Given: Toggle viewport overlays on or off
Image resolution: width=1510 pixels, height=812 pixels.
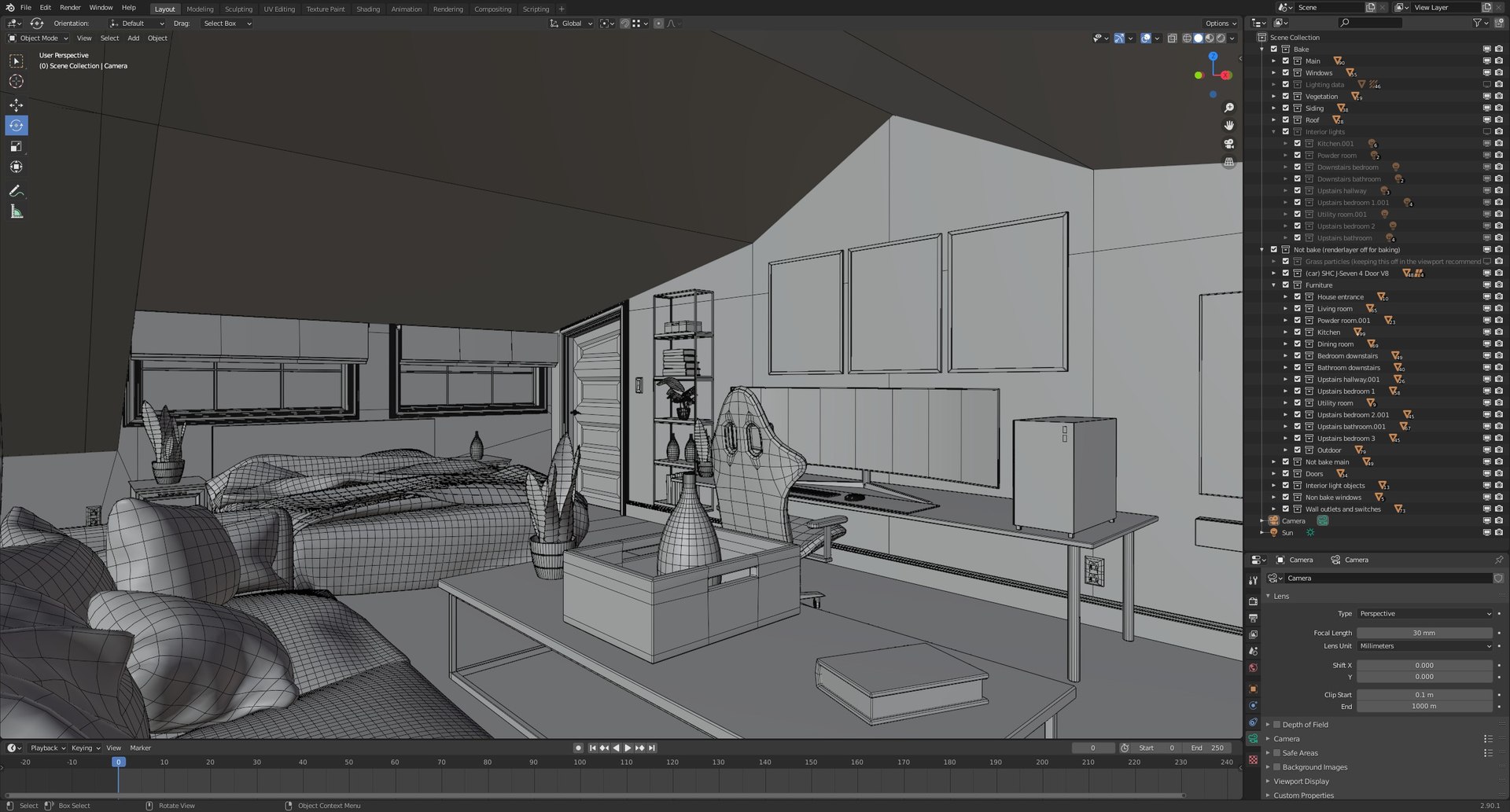Looking at the screenshot, I should (x=1146, y=38).
